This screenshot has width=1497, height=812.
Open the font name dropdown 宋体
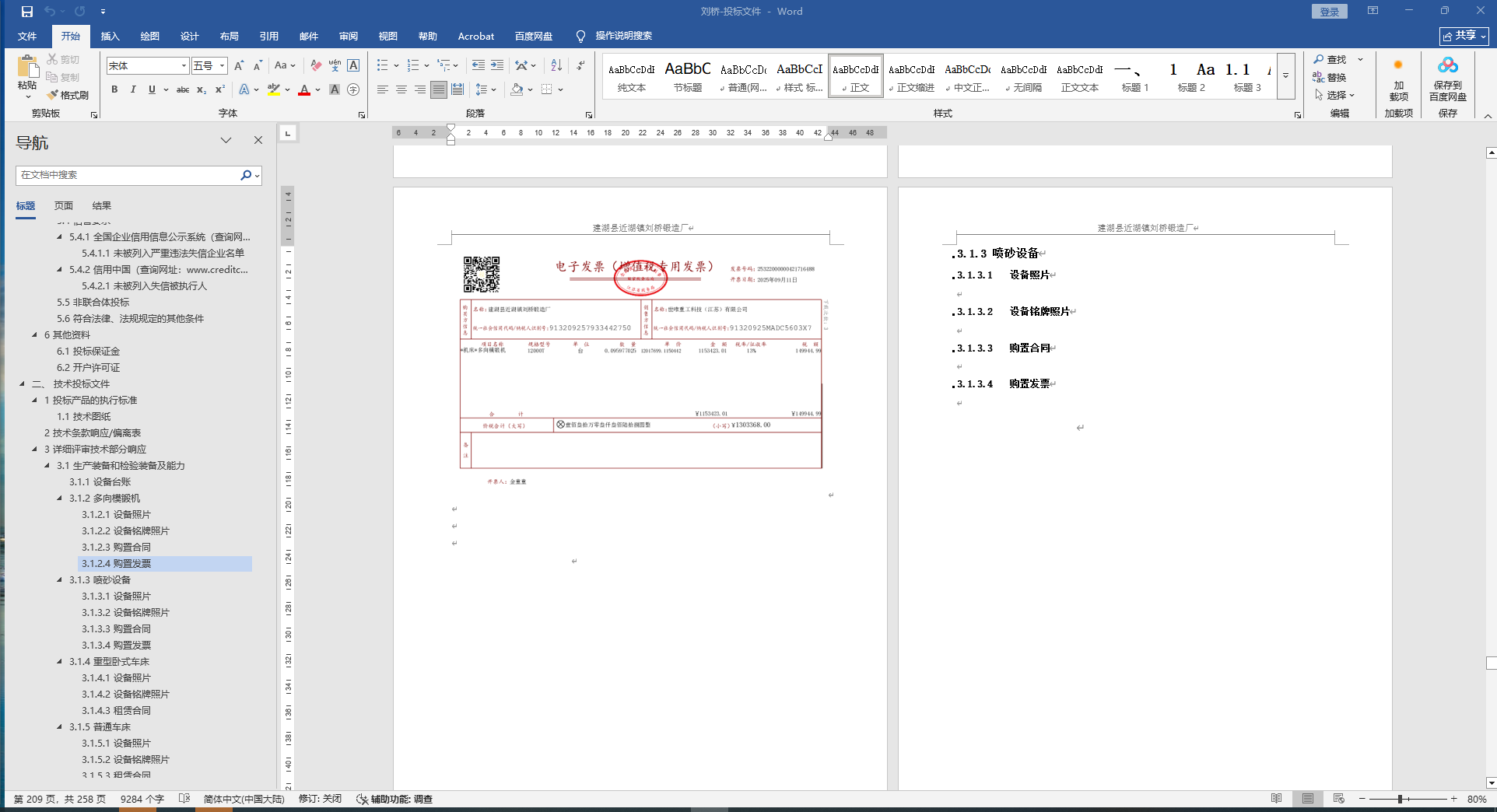pos(184,66)
